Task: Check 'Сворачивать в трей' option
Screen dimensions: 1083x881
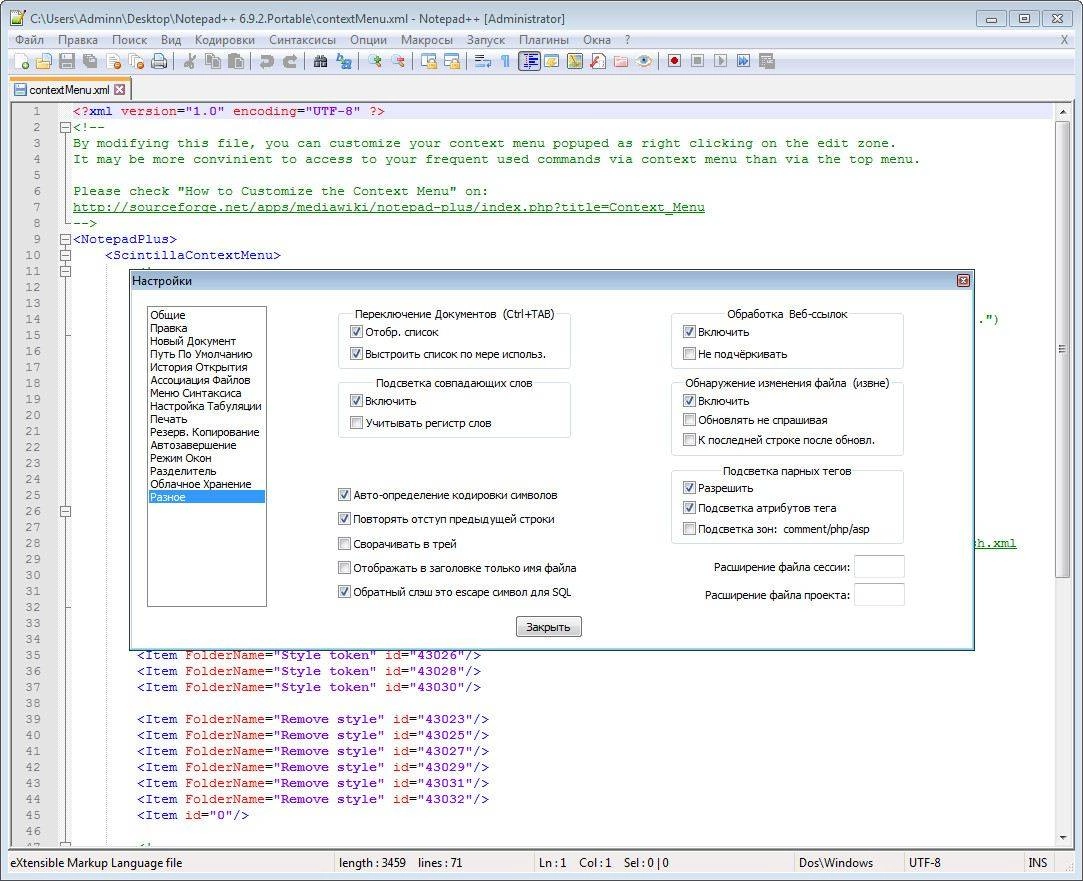Action: pyautogui.click(x=344, y=543)
